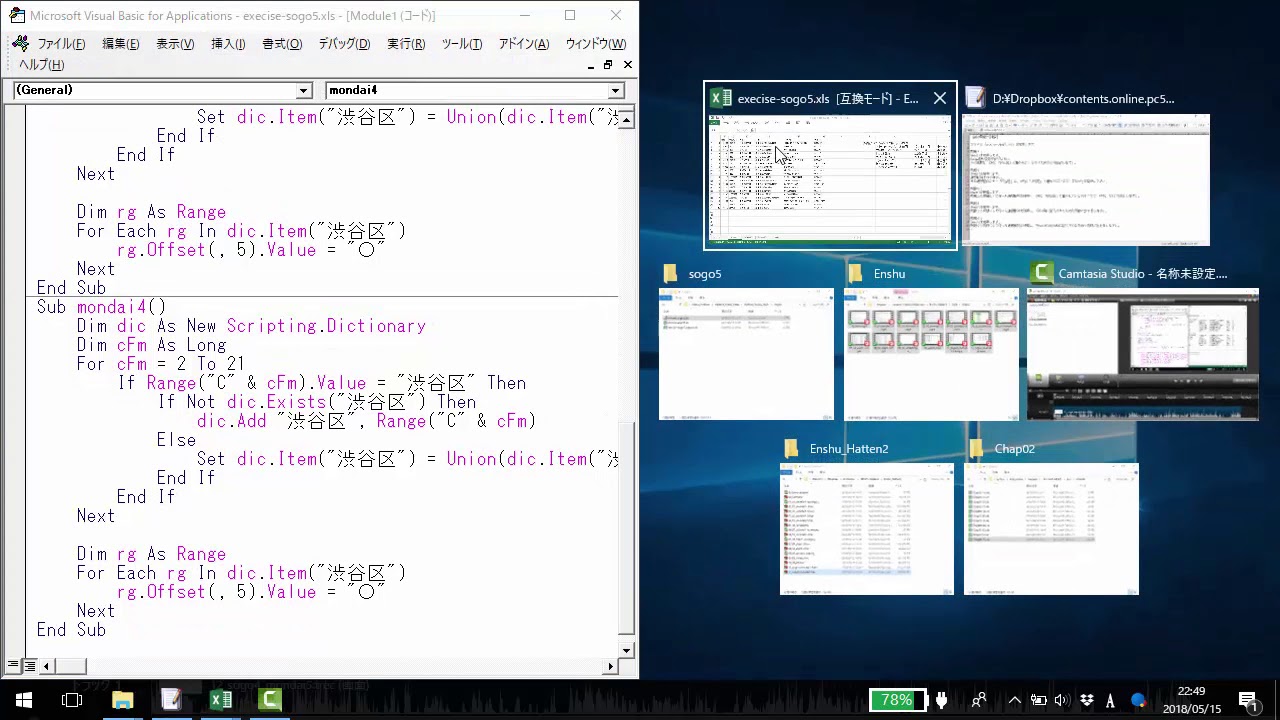Close the execise-sogo5.xls thumbnail with X
Screen dimensions: 1280x720
tap(939, 98)
